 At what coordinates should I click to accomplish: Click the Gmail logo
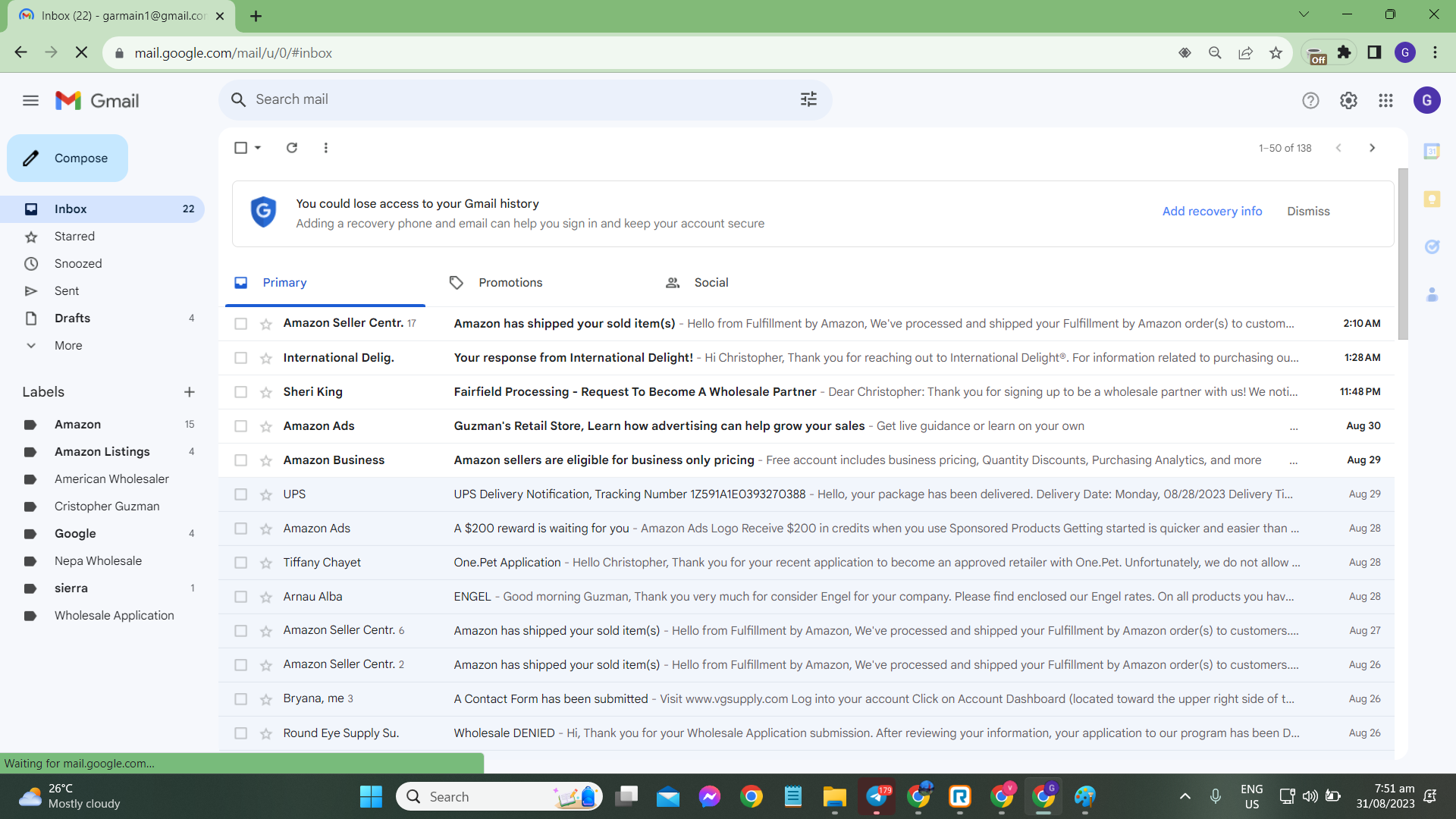click(x=97, y=100)
